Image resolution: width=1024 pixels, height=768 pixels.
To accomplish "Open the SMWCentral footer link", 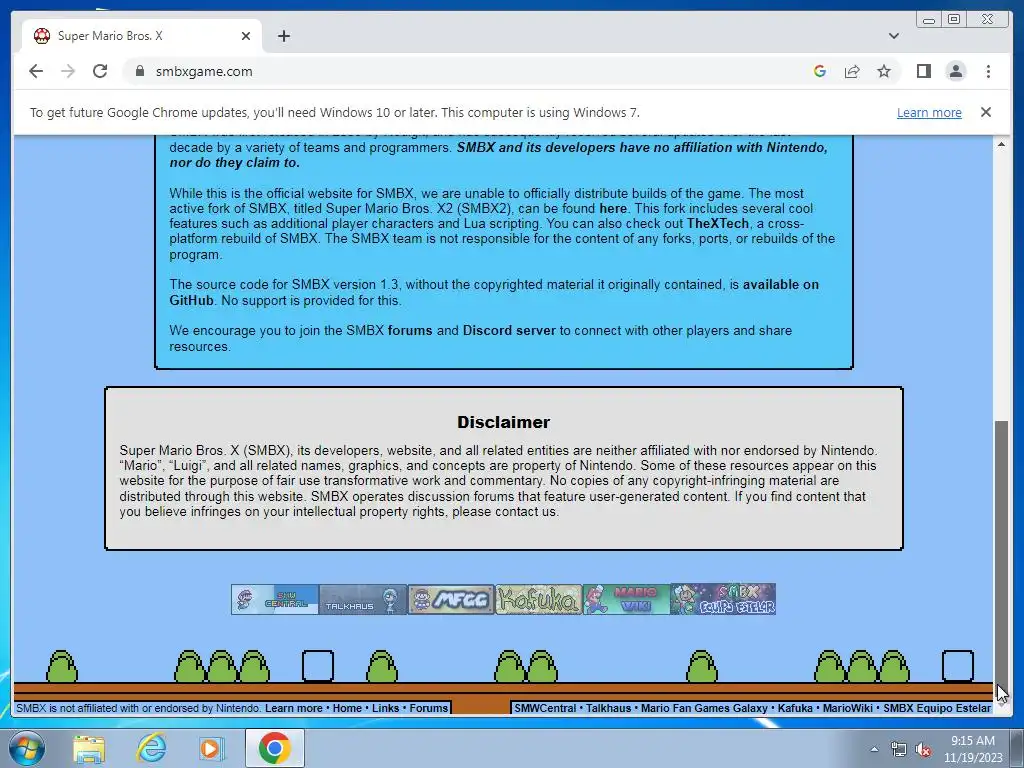I will 545,708.
